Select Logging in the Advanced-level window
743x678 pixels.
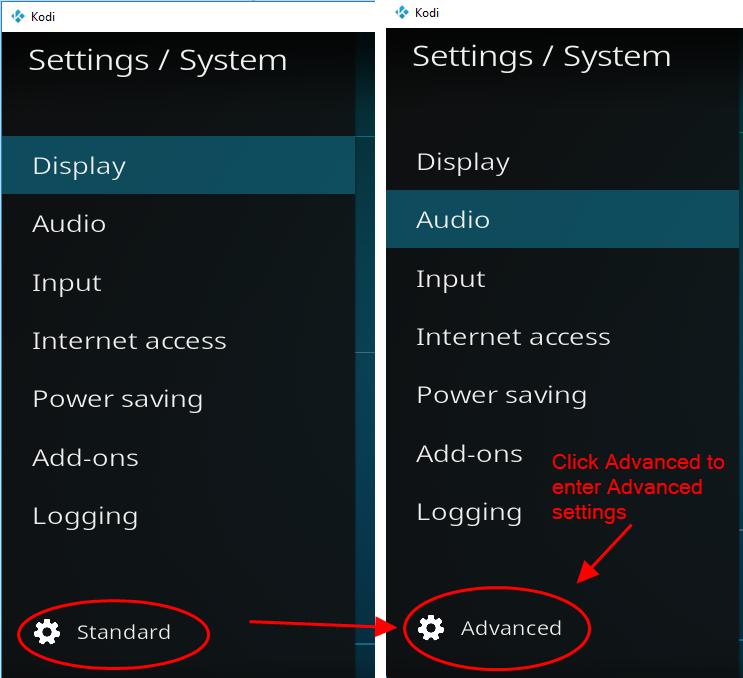[x=469, y=512]
